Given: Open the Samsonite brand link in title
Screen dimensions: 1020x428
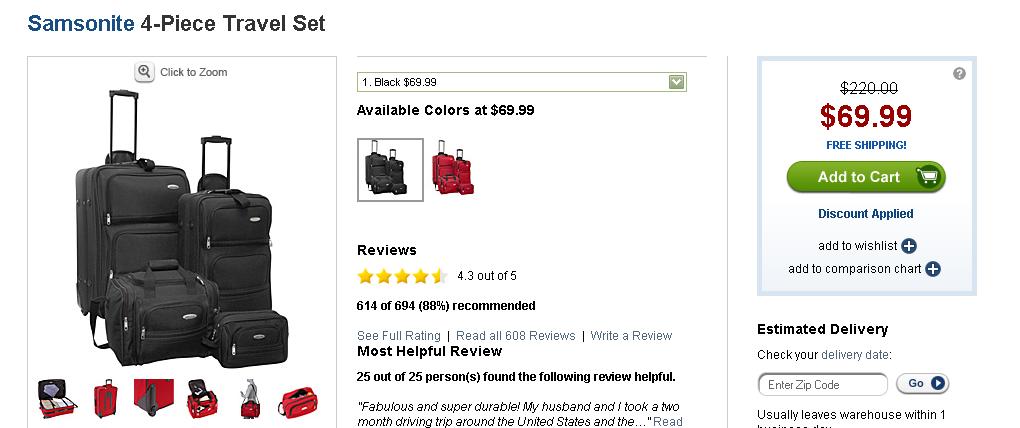Looking at the screenshot, I should 80,24.
